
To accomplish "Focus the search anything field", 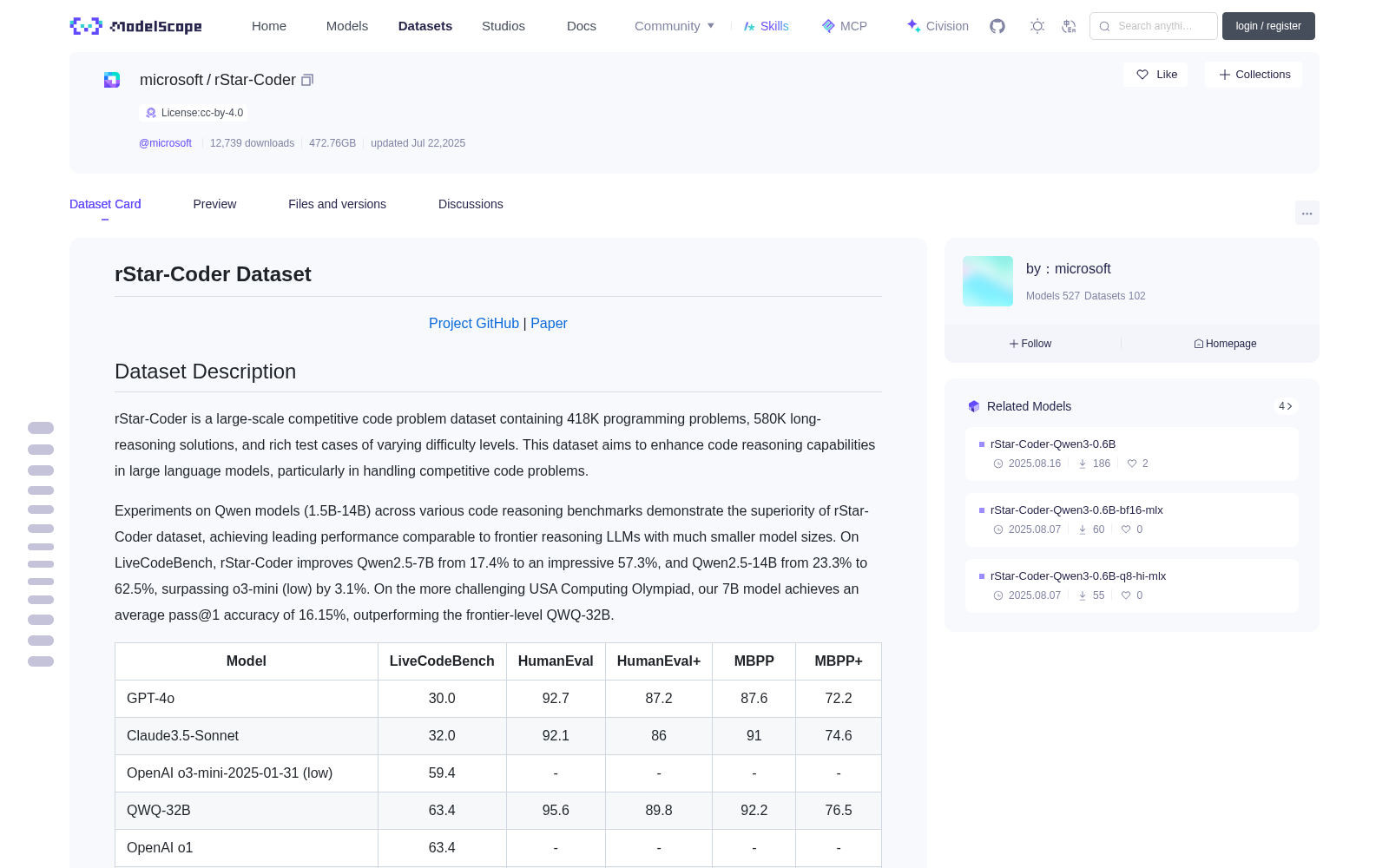I will coord(1154,26).
